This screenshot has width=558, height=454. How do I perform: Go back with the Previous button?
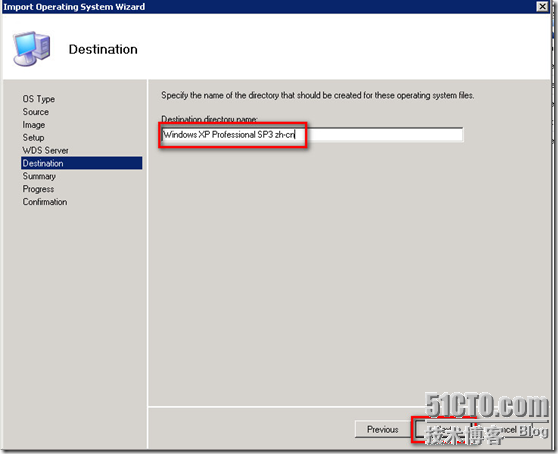(383, 429)
